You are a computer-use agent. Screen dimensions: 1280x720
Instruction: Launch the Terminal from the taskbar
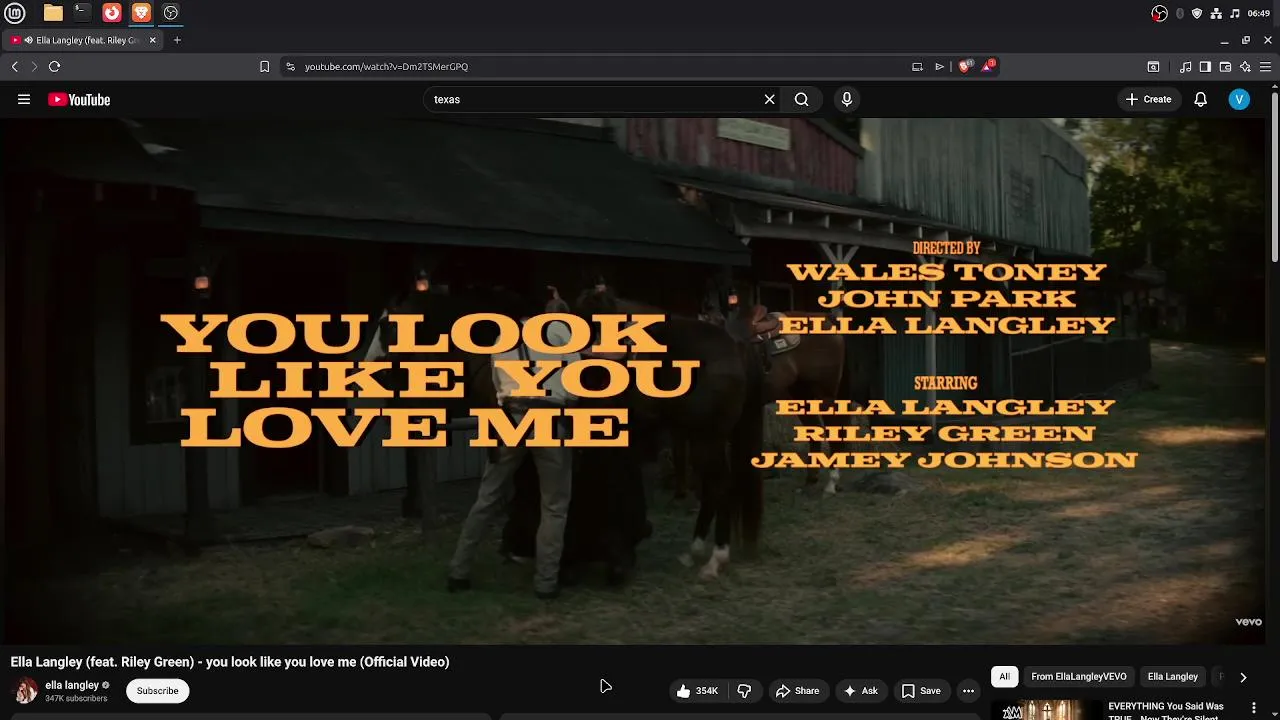(x=82, y=13)
